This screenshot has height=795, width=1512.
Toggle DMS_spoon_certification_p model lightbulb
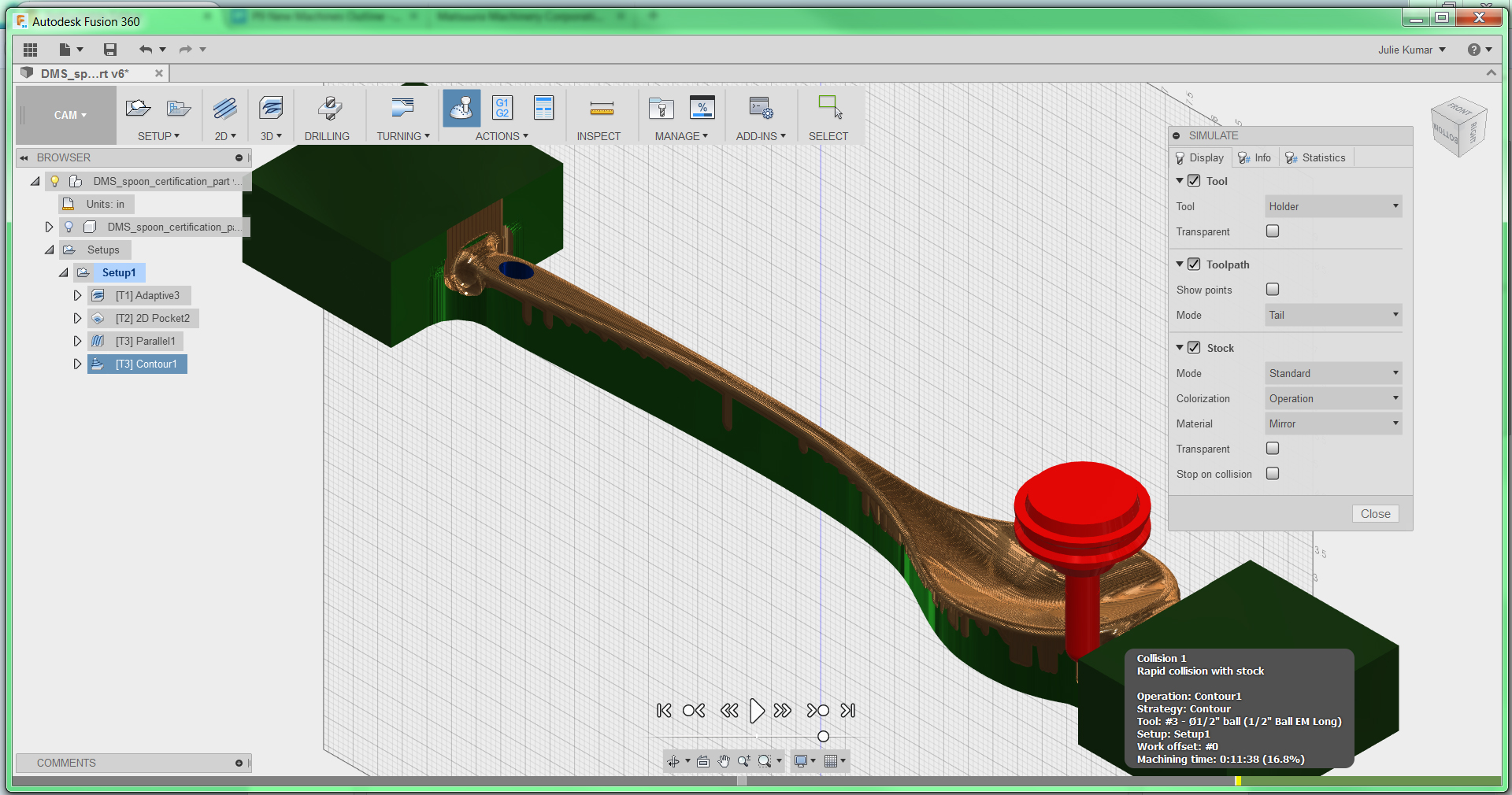69,227
